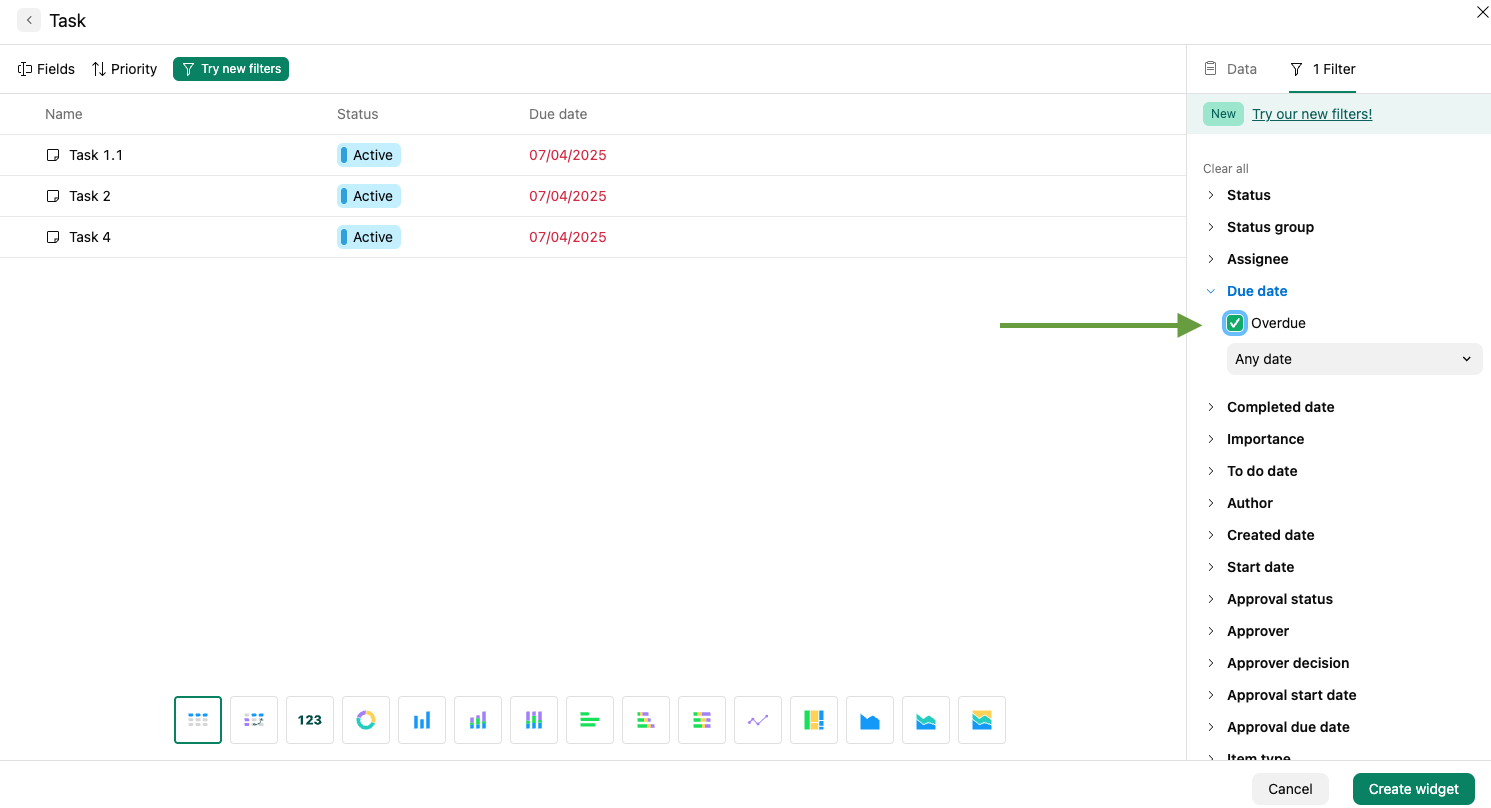Open the Fields selector

coord(46,69)
